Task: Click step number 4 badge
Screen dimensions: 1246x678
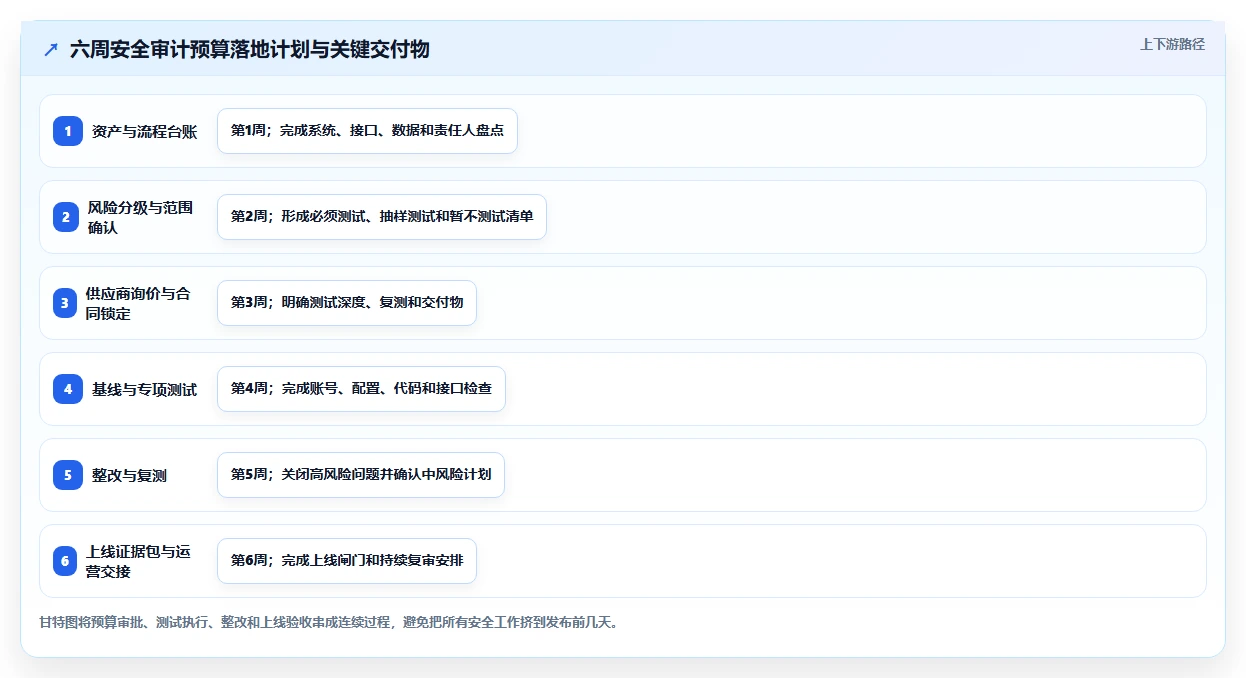Action: 68,389
